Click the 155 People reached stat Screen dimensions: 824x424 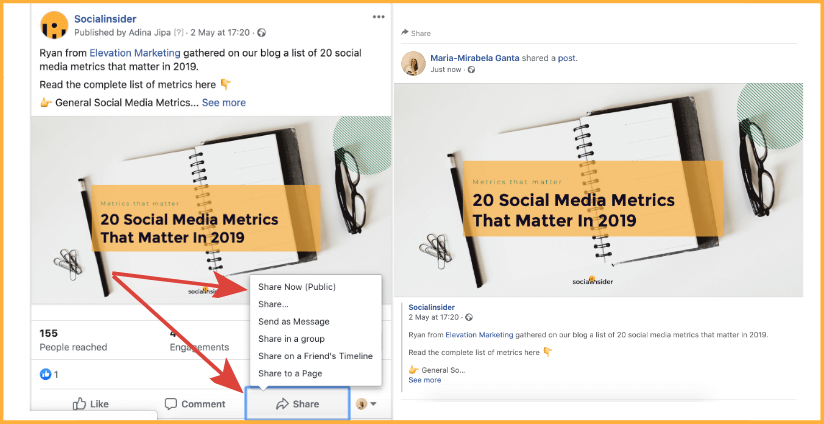[73, 340]
